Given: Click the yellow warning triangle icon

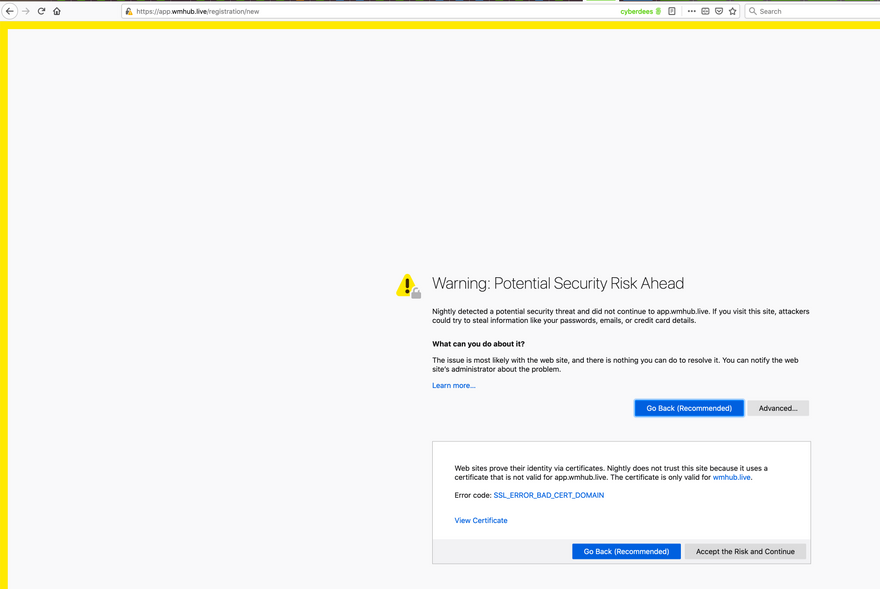Looking at the screenshot, I should (x=408, y=286).
